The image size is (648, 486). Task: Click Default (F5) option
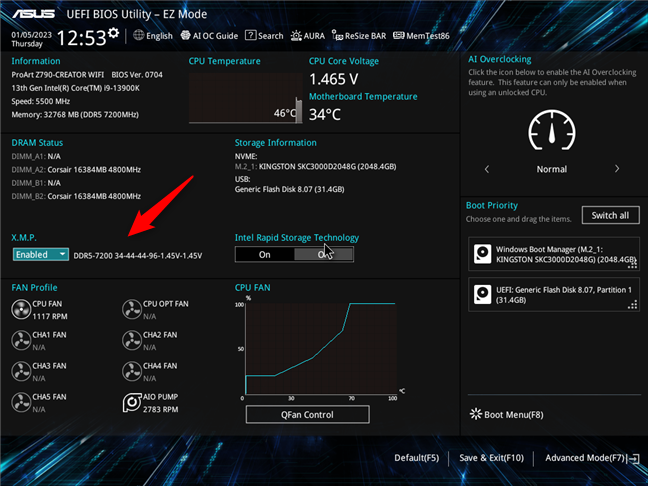(417, 458)
